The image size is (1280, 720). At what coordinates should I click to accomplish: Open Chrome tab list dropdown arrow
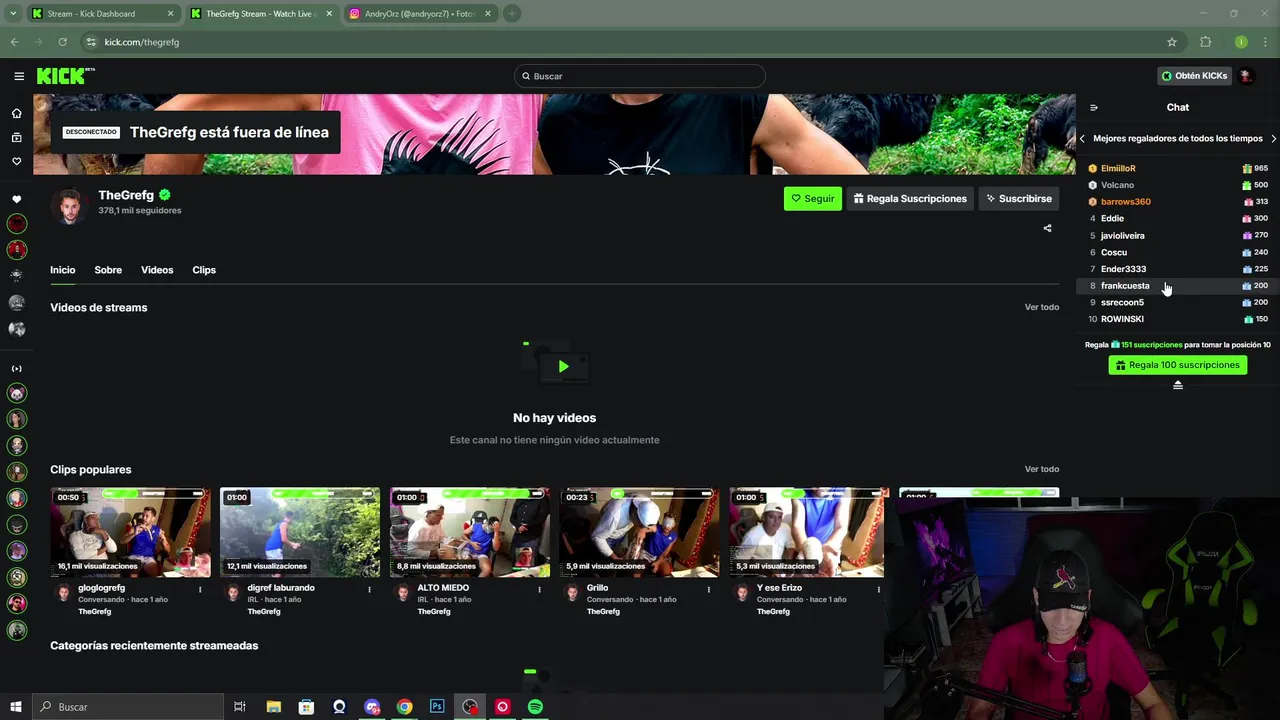[12, 14]
